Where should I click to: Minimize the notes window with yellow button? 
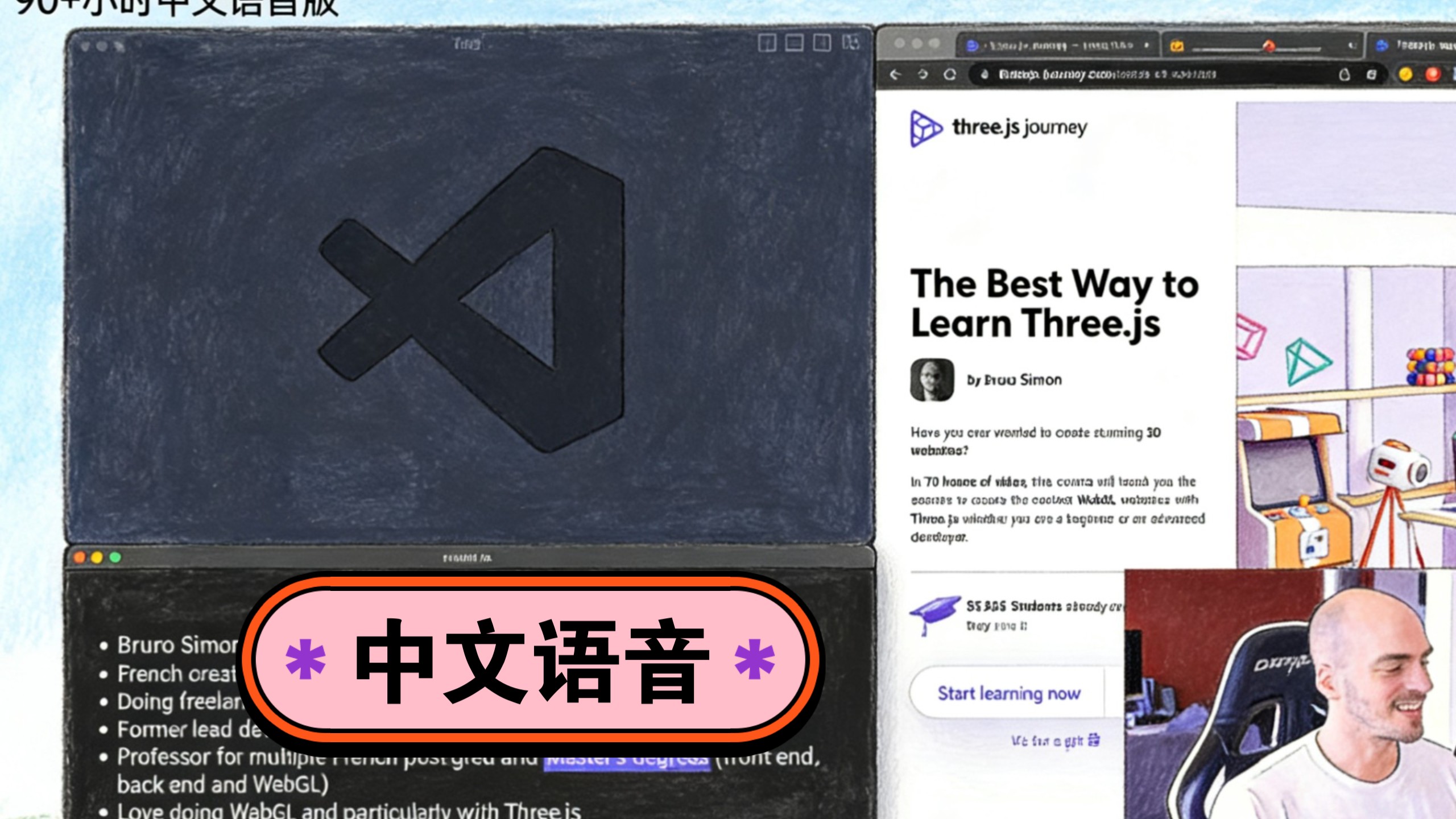click(97, 557)
